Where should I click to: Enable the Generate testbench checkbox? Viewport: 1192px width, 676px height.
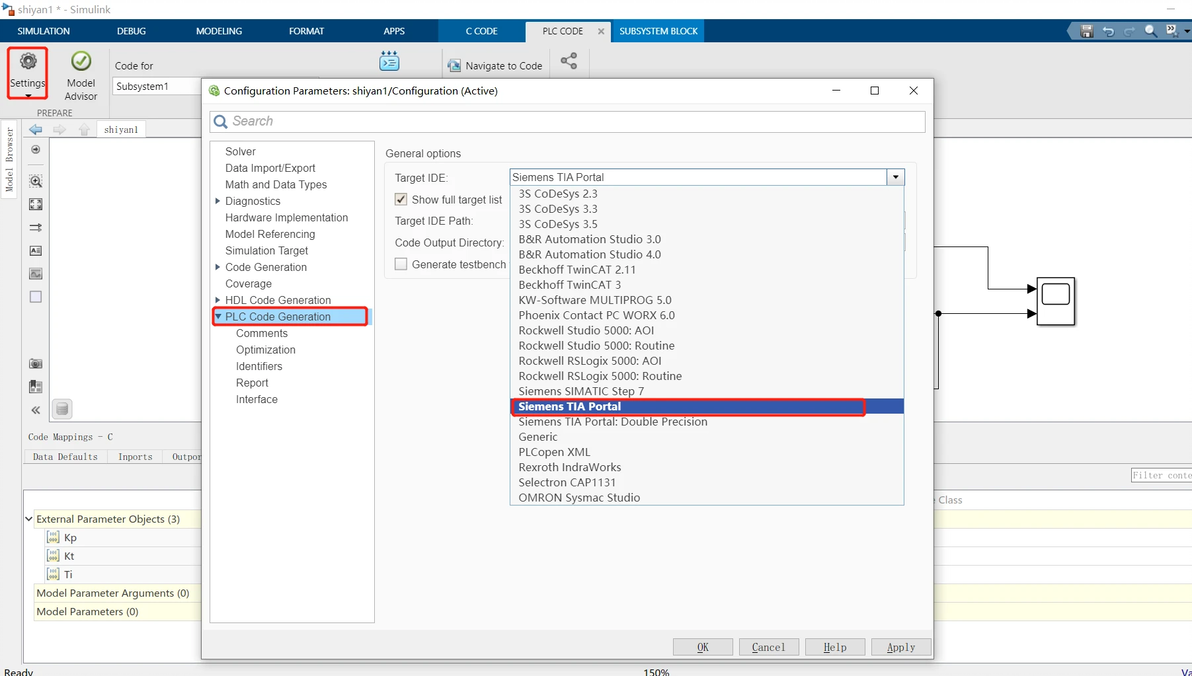[401, 264]
